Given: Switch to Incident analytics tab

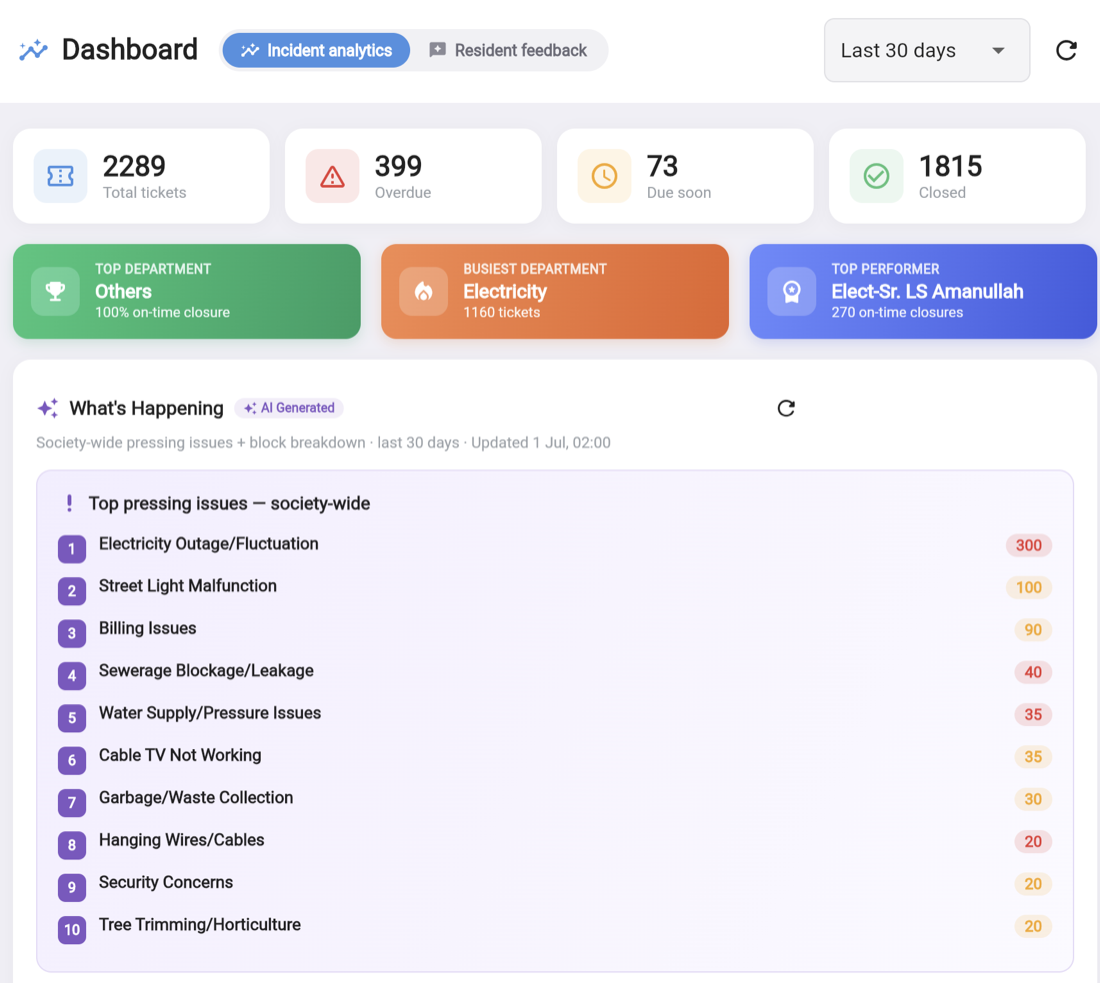Looking at the screenshot, I should [x=316, y=51].
